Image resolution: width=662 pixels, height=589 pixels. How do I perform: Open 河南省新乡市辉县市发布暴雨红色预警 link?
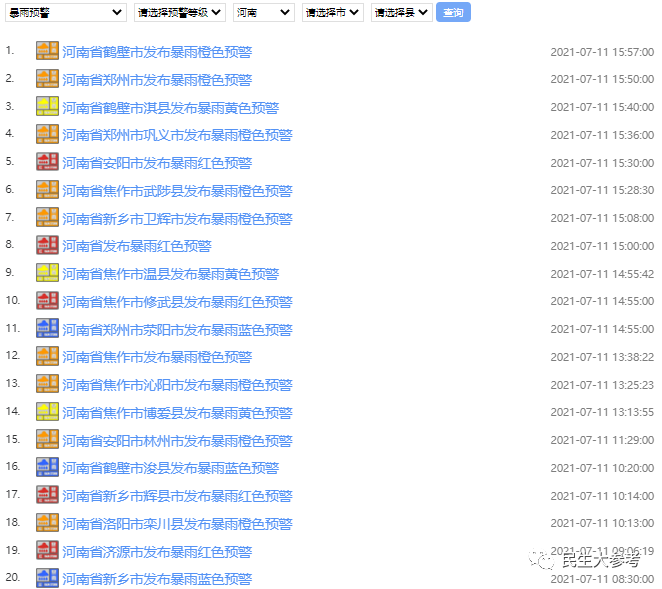point(177,496)
